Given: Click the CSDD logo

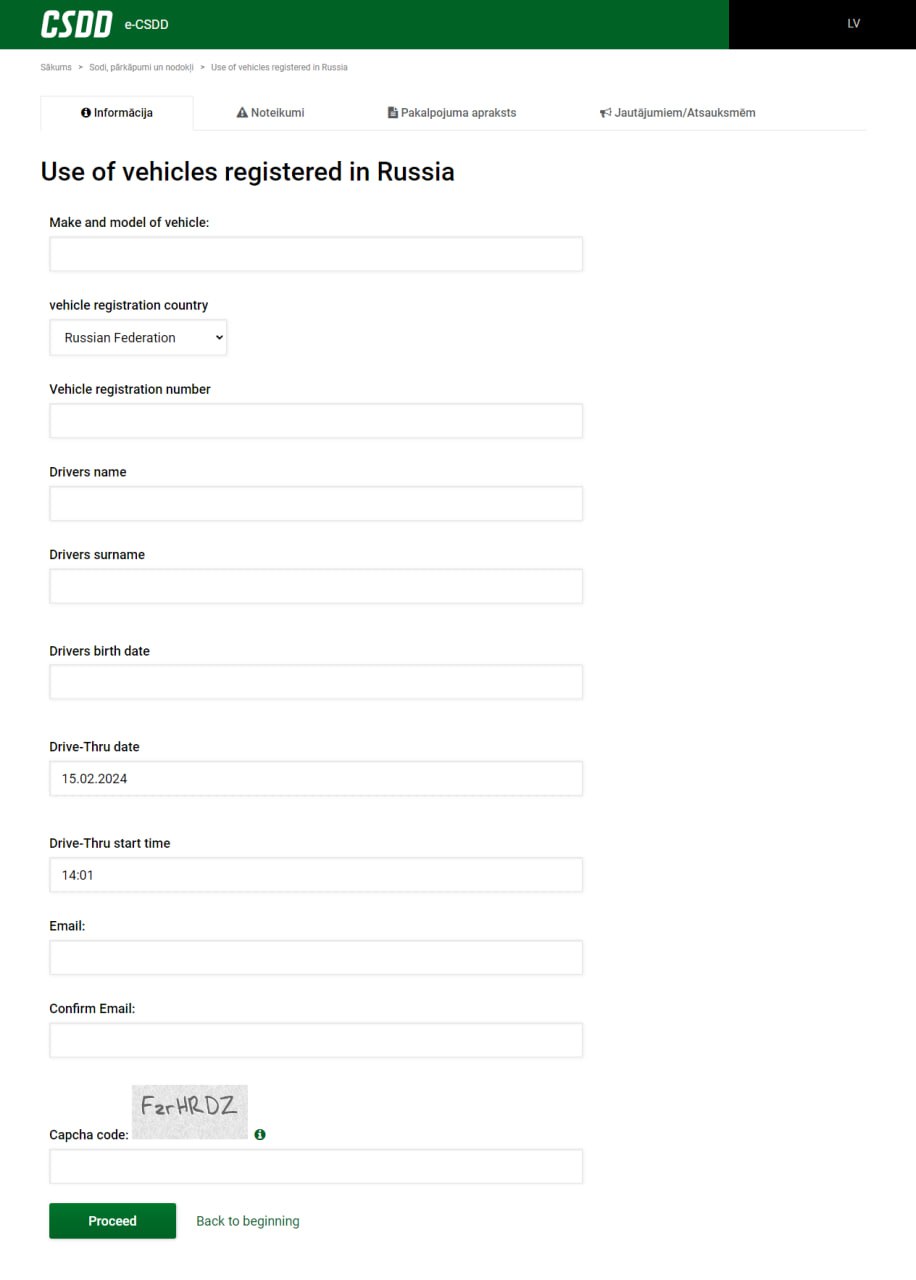Looking at the screenshot, I should tap(76, 24).
